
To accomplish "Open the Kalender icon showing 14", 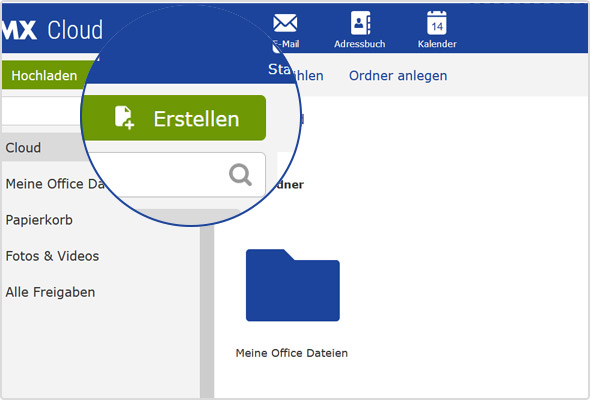I will (436, 23).
